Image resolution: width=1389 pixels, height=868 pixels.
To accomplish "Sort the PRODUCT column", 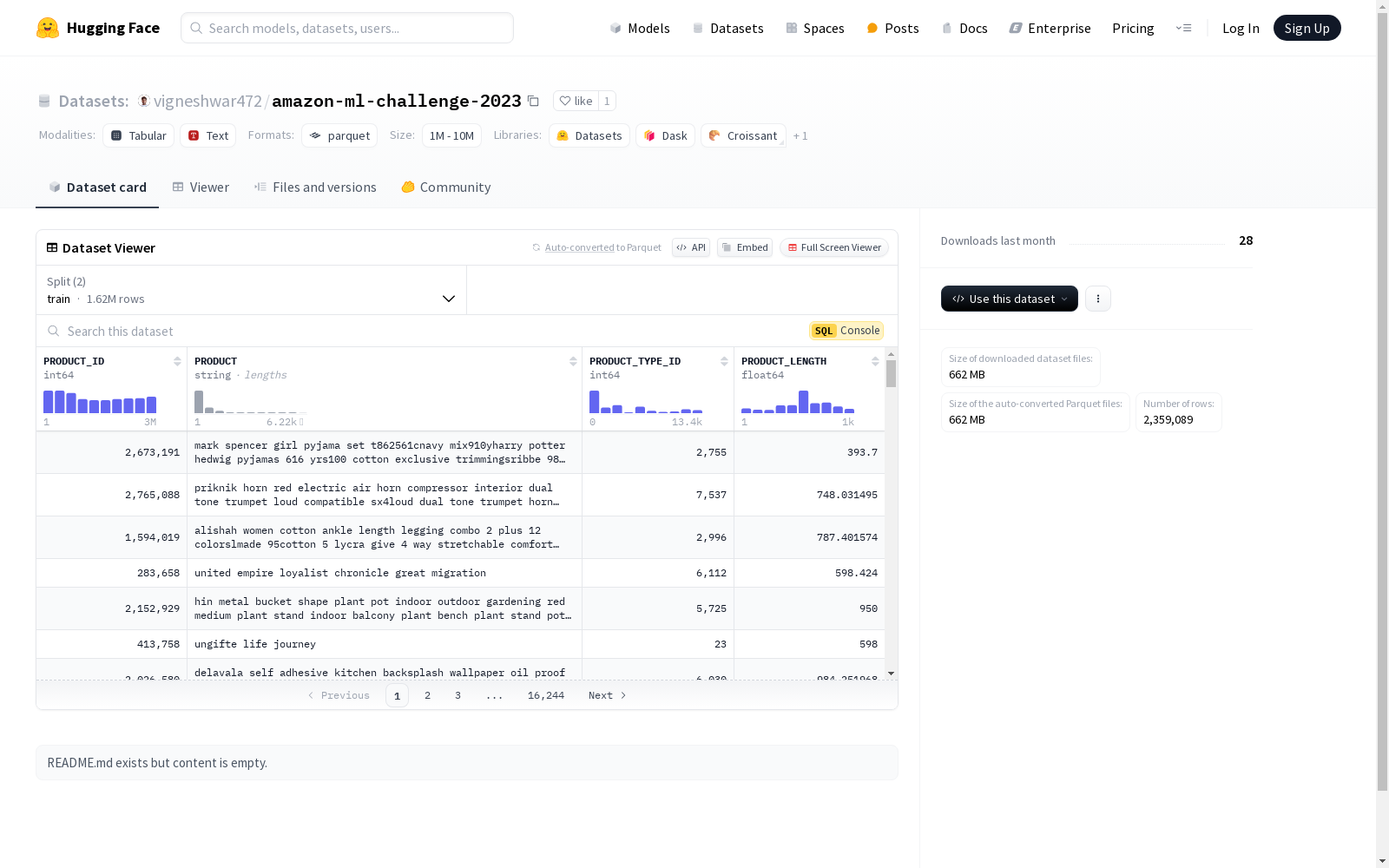I will point(573,361).
